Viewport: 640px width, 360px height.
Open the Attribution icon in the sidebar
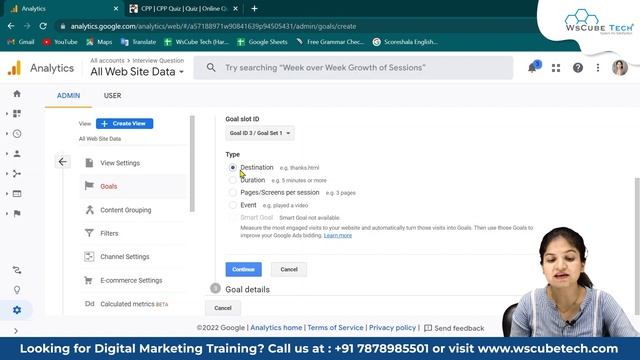(x=17, y=270)
